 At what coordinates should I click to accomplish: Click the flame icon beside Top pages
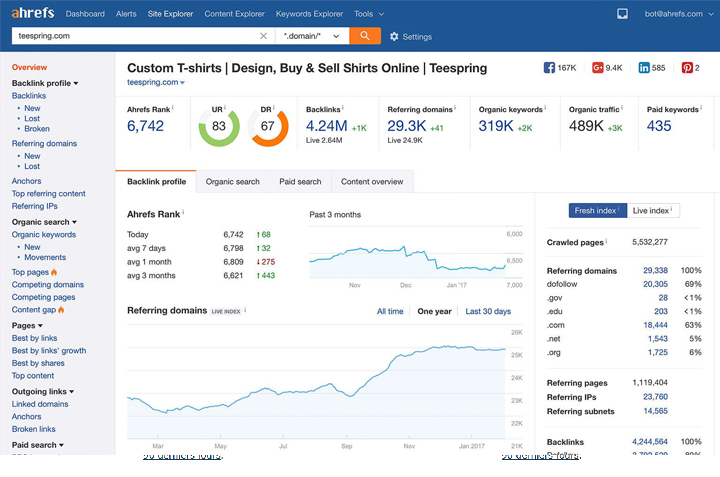point(54,272)
